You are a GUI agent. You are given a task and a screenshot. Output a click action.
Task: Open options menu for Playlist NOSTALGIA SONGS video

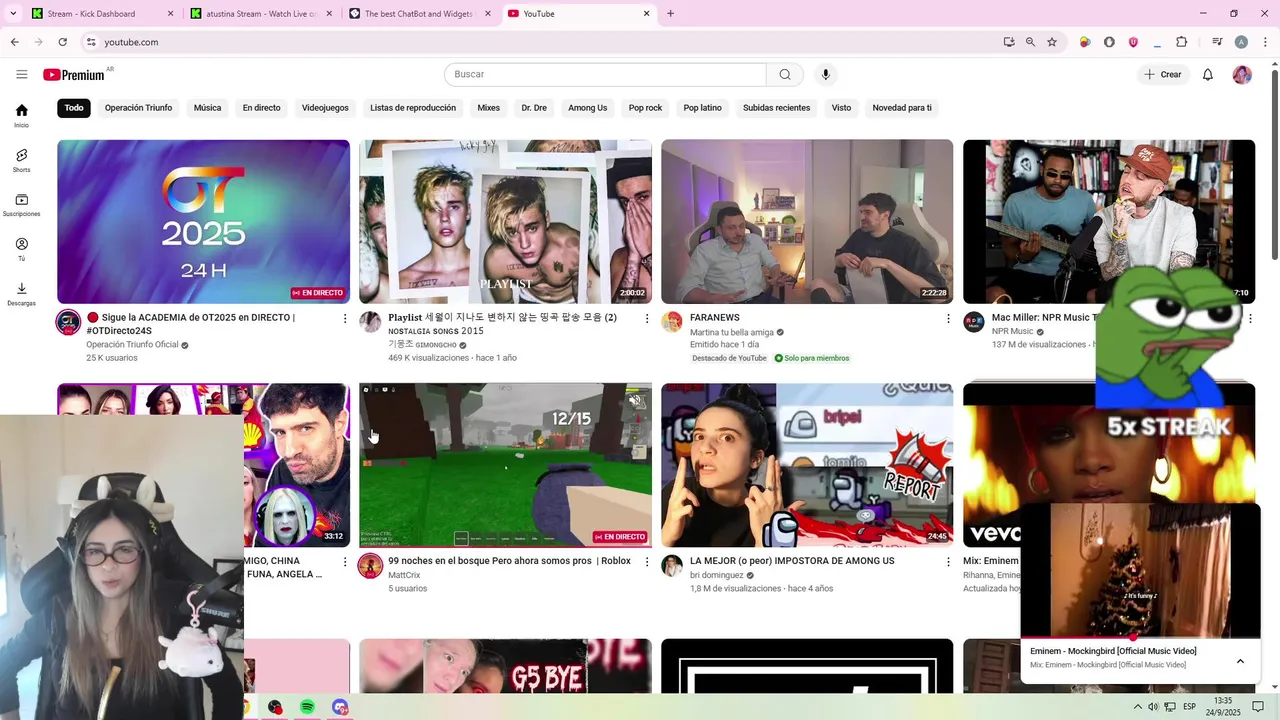(647, 318)
